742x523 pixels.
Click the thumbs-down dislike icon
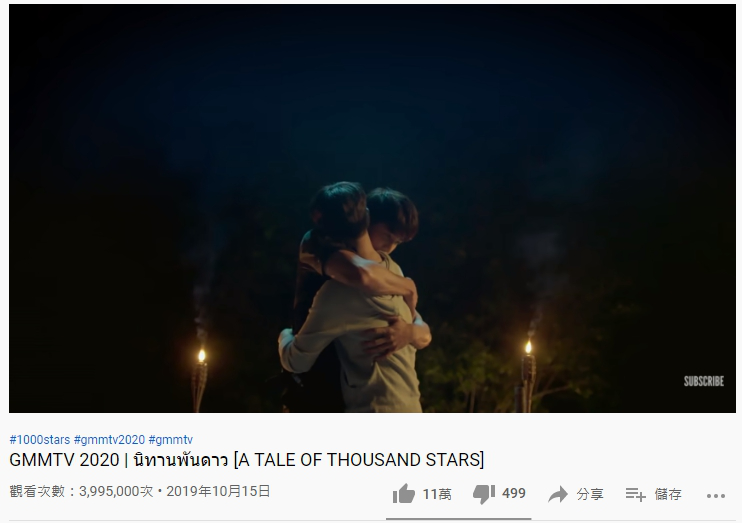(484, 494)
